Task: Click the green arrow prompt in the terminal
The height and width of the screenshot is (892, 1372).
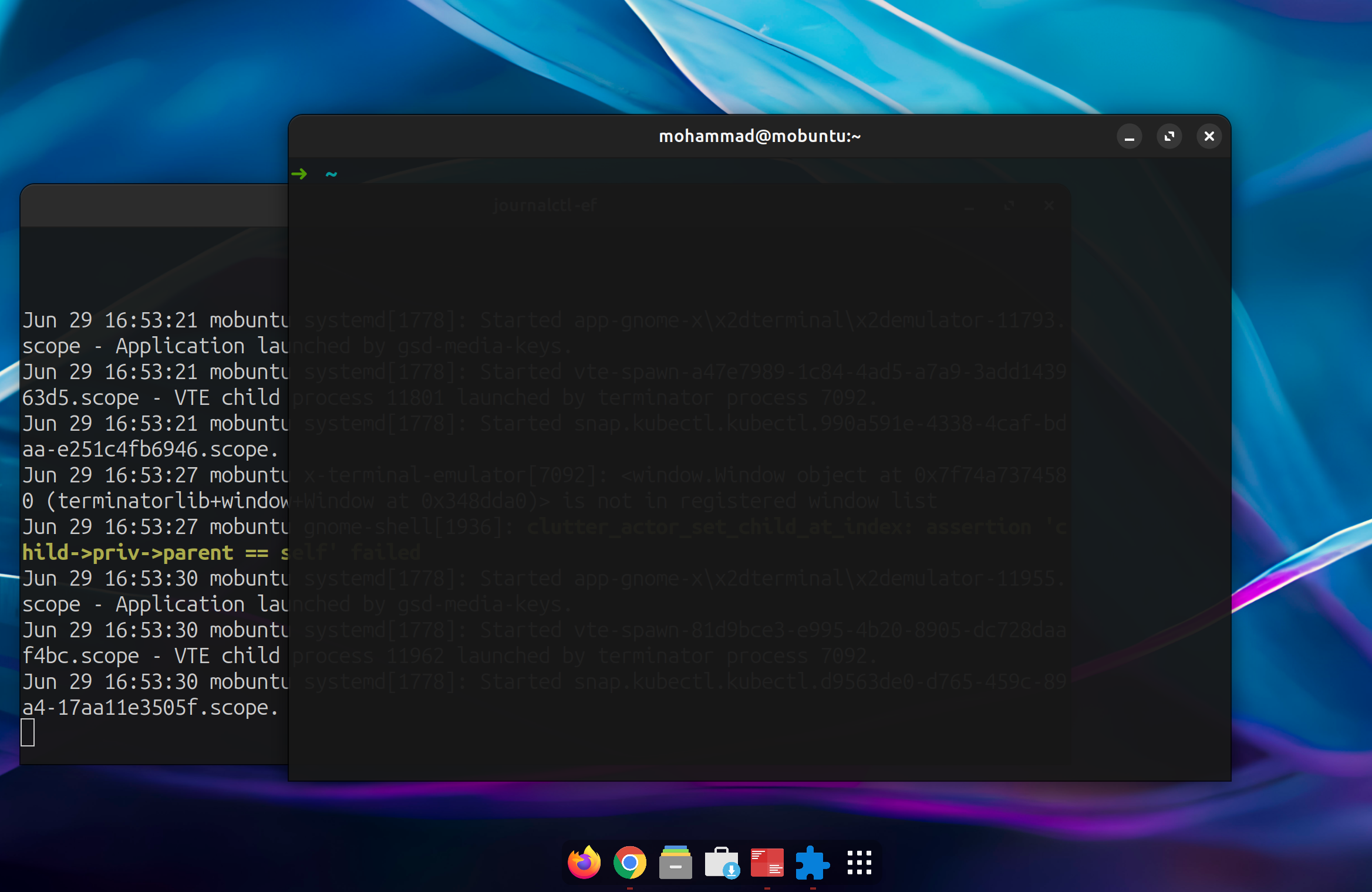Action: click(x=300, y=174)
